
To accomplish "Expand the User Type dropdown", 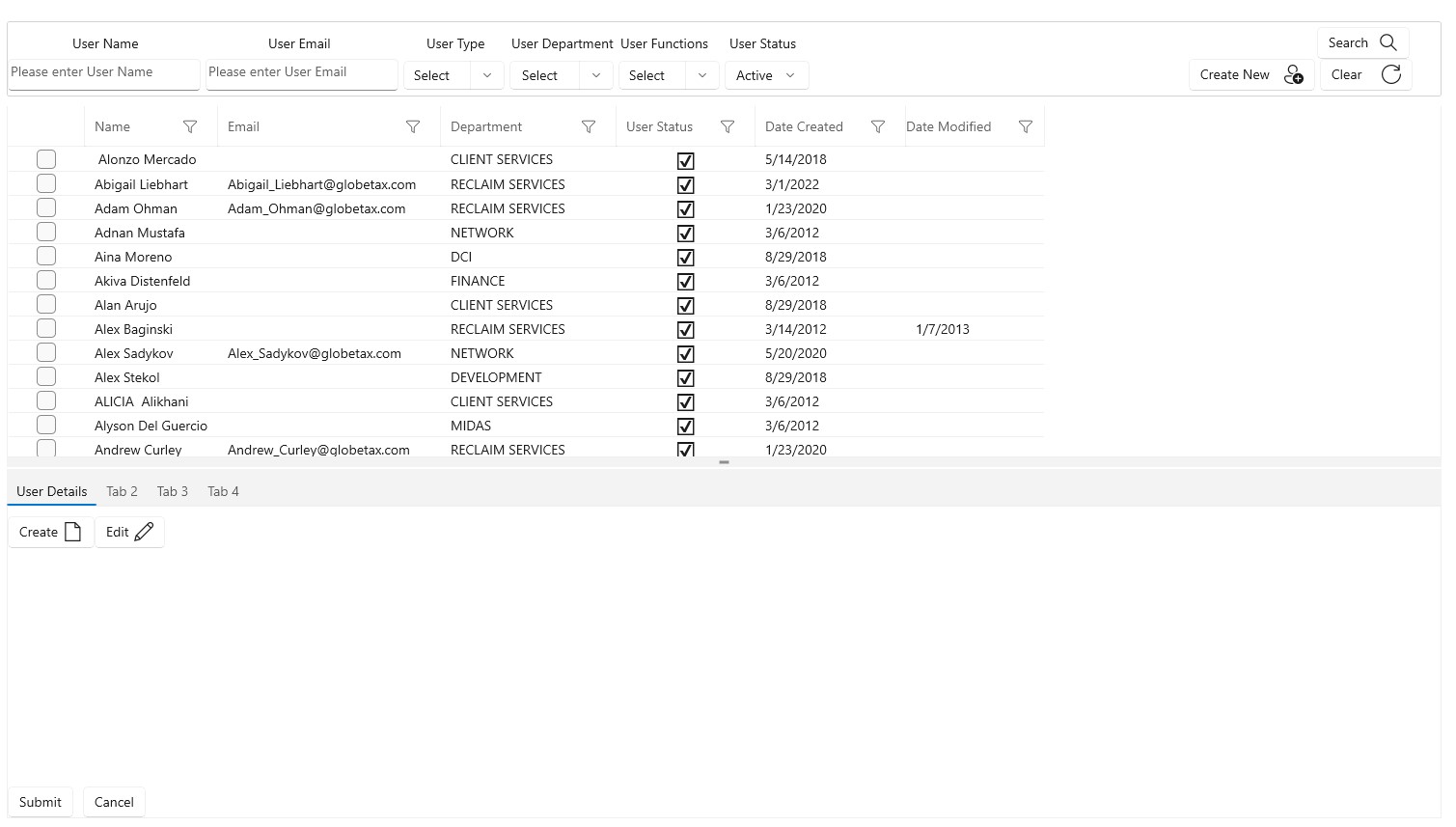I will 487,75.
